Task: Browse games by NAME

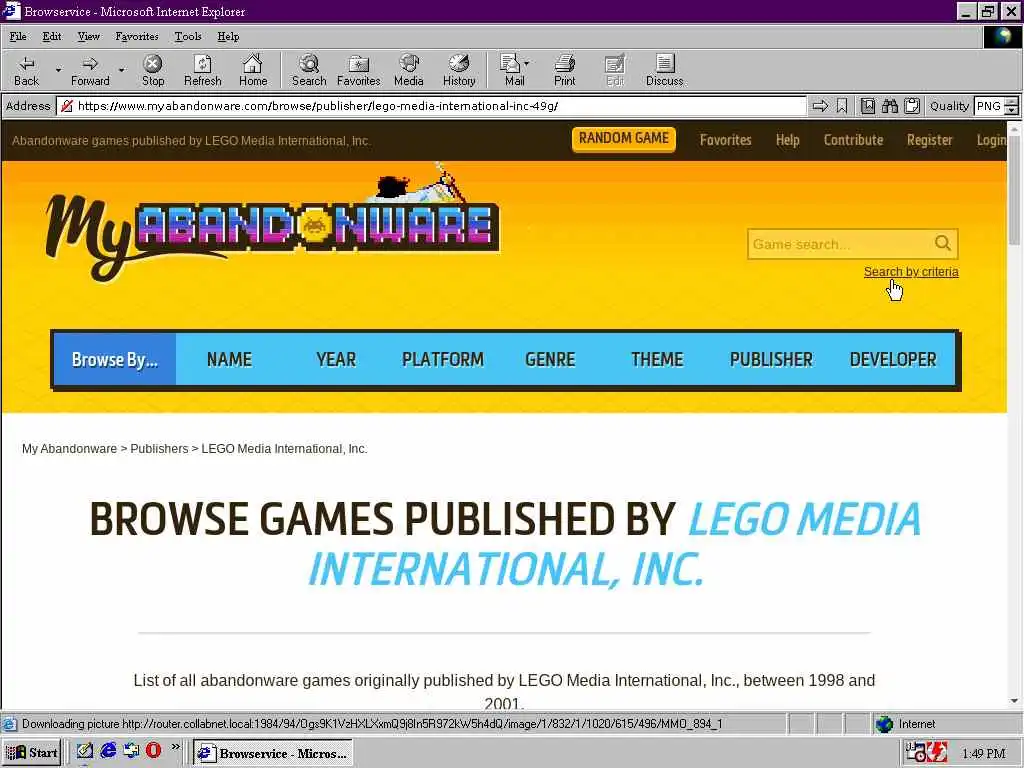Action: tap(229, 359)
